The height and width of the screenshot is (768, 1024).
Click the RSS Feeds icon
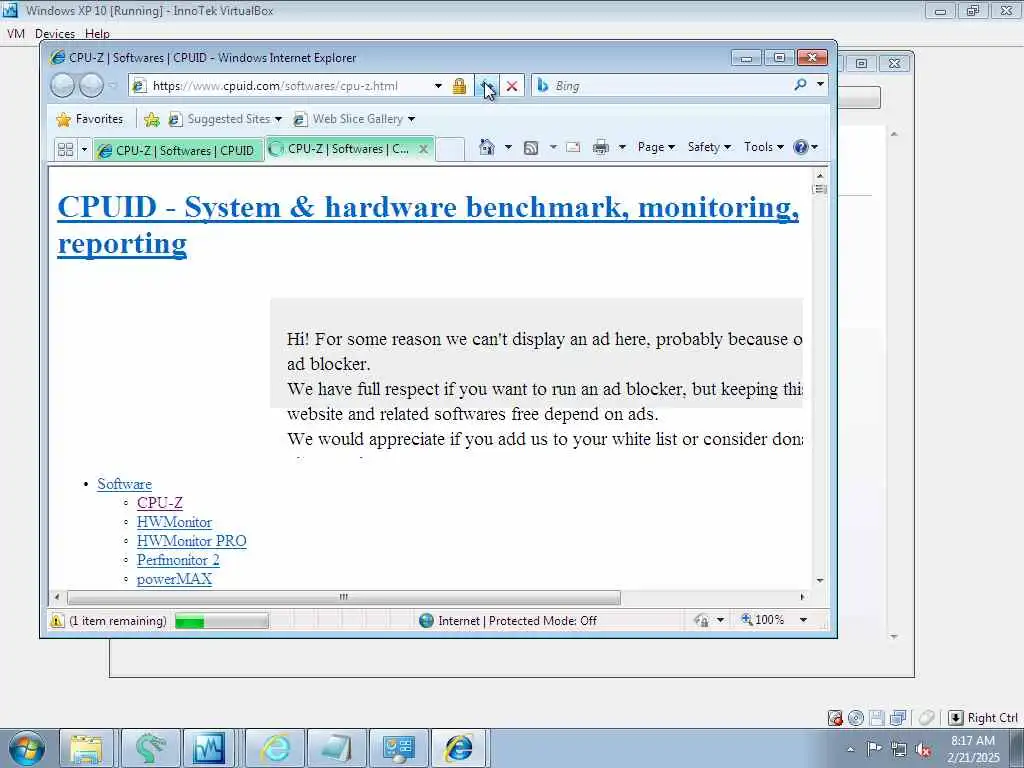pos(531,148)
